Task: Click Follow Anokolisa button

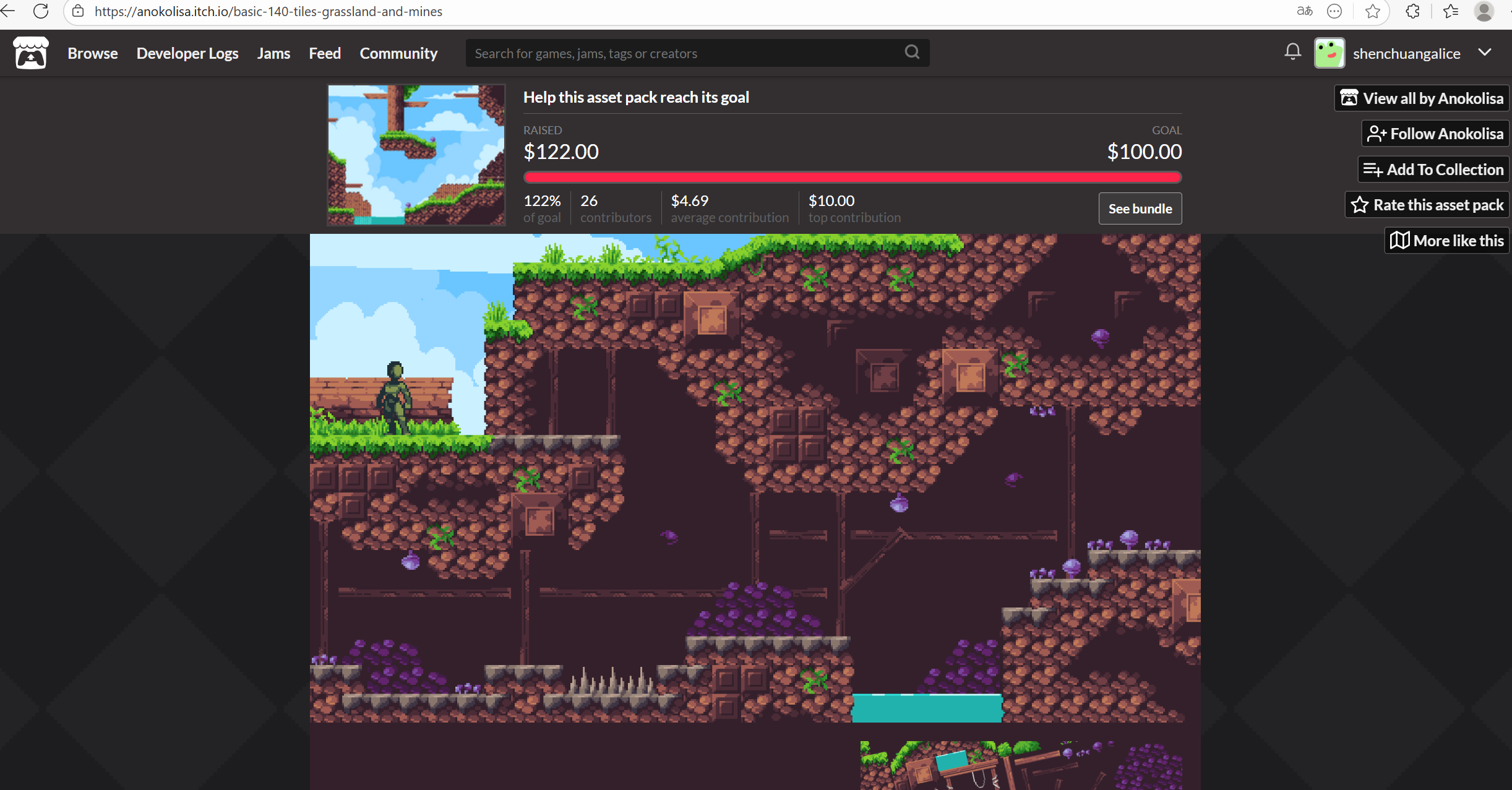Action: coord(1435,134)
